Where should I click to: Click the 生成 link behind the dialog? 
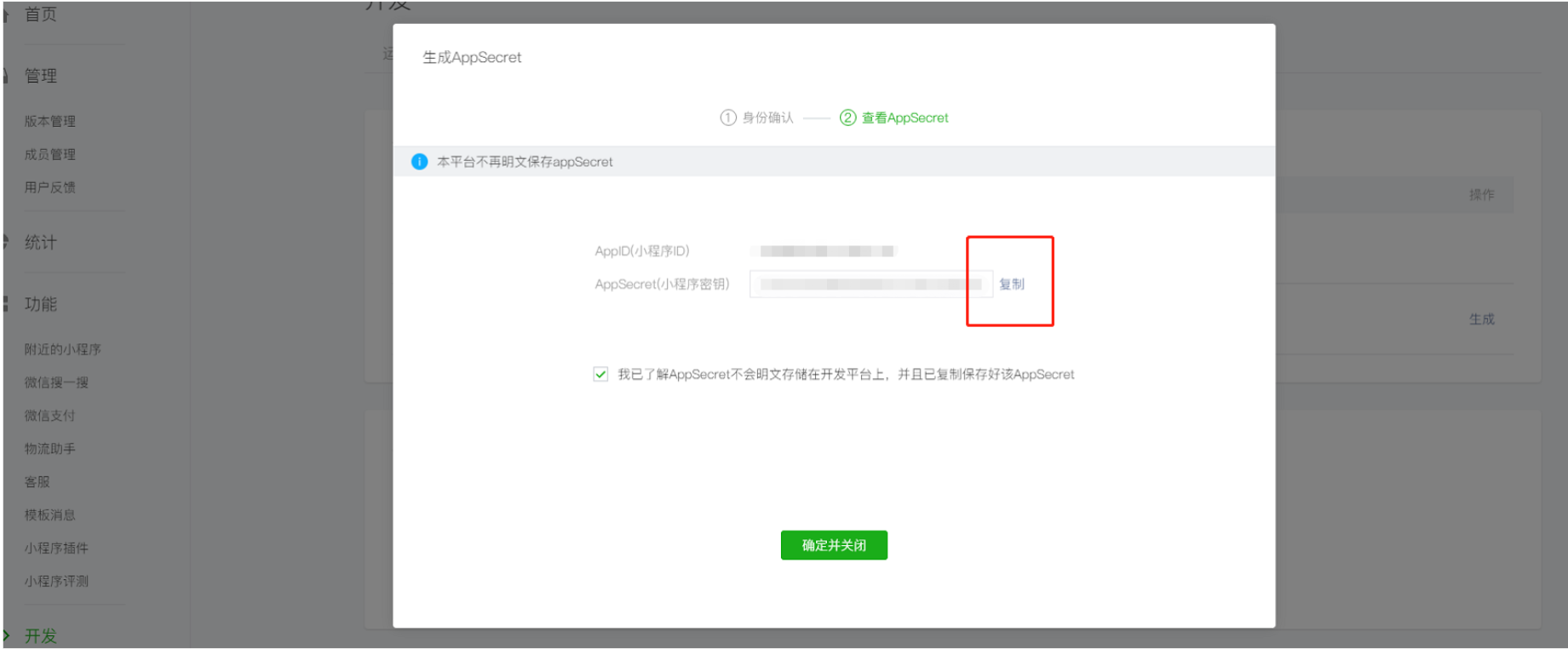coord(1481,319)
